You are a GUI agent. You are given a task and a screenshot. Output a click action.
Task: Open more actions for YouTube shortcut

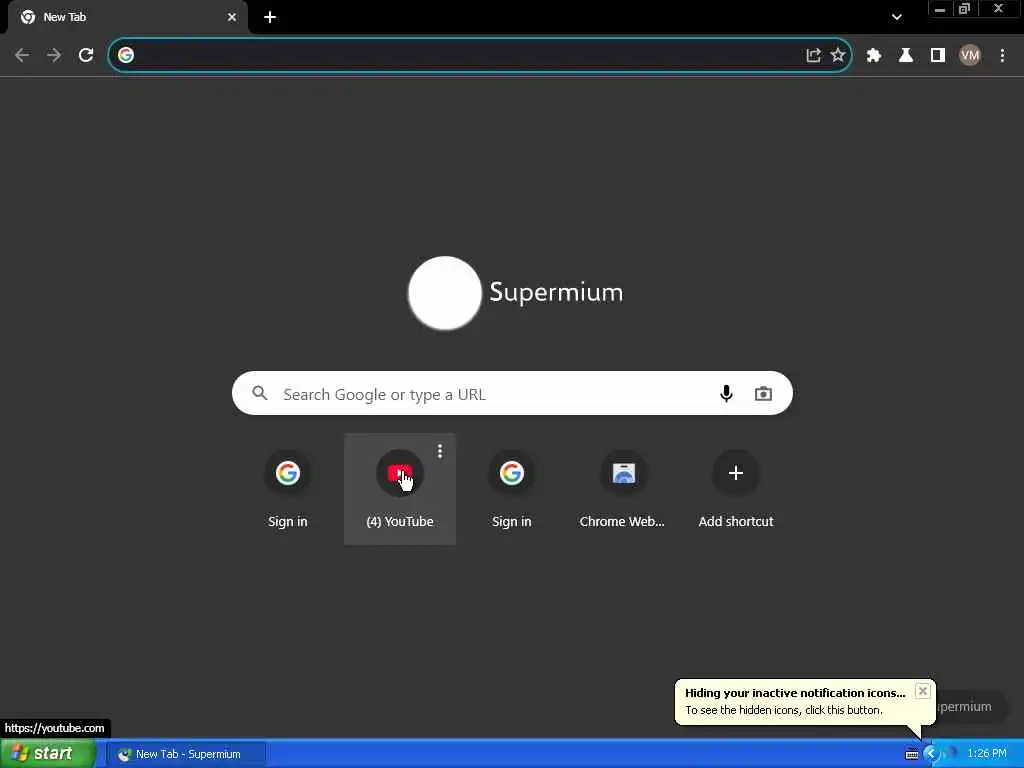(440, 451)
